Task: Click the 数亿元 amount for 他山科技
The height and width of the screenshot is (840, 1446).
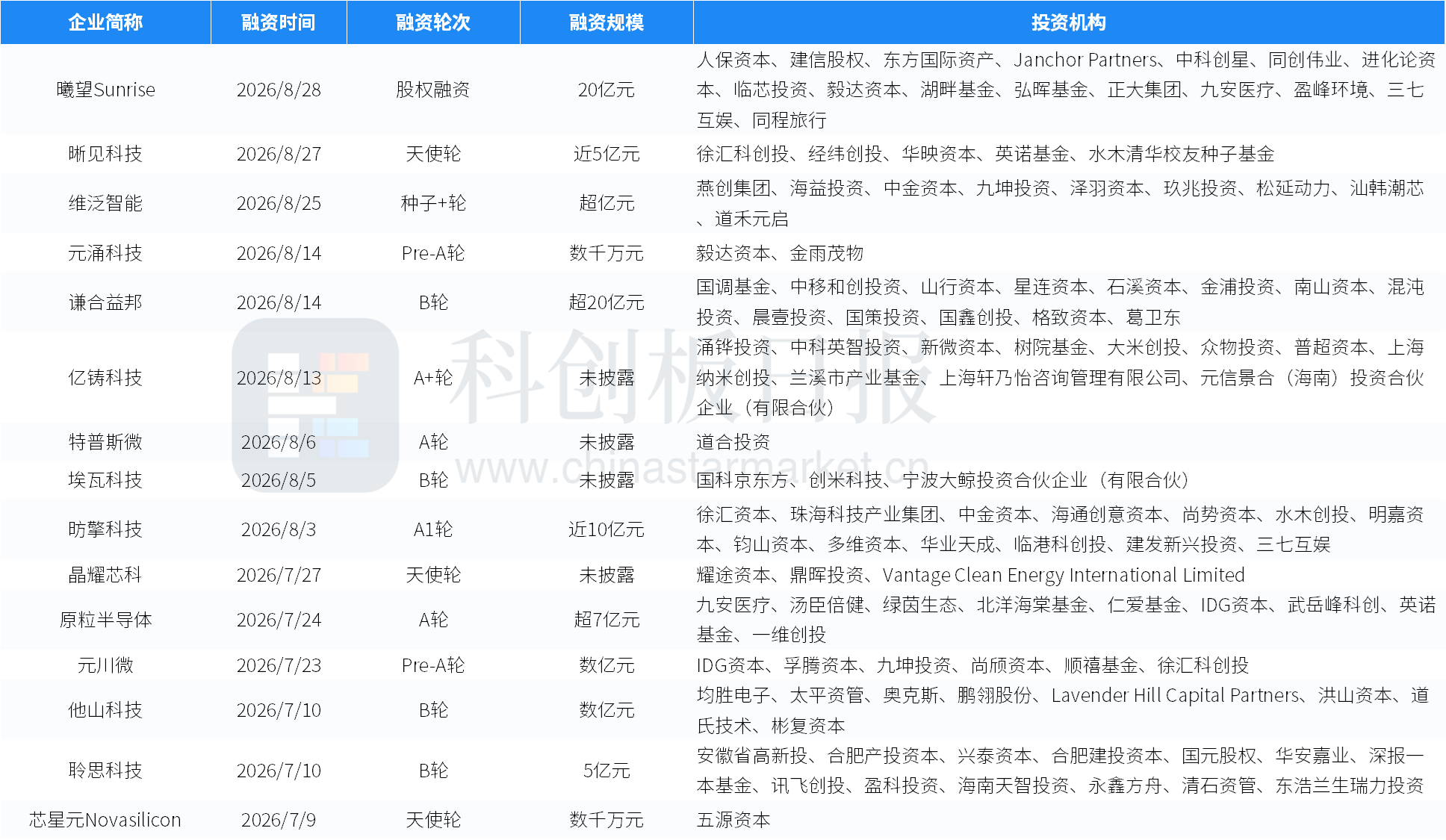Action: (x=606, y=710)
